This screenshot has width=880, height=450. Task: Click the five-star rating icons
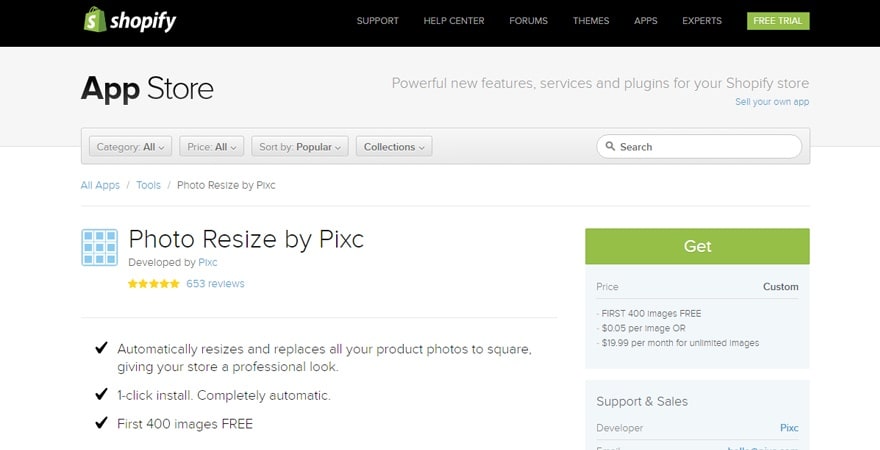click(154, 284)
